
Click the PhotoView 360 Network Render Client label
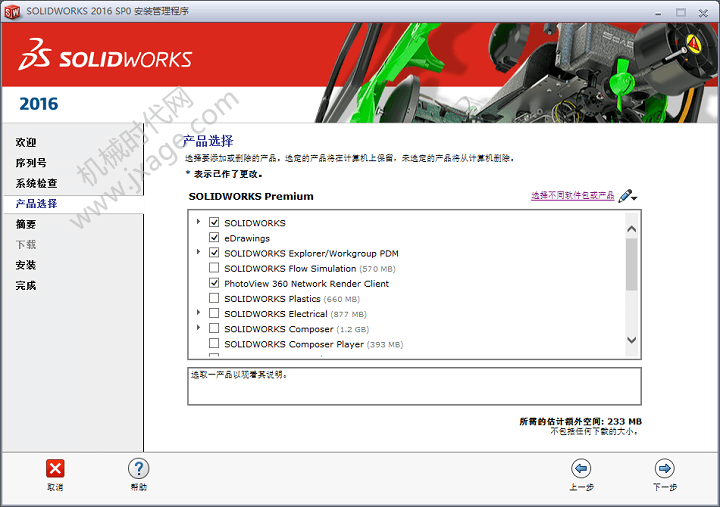coord(307,284)
